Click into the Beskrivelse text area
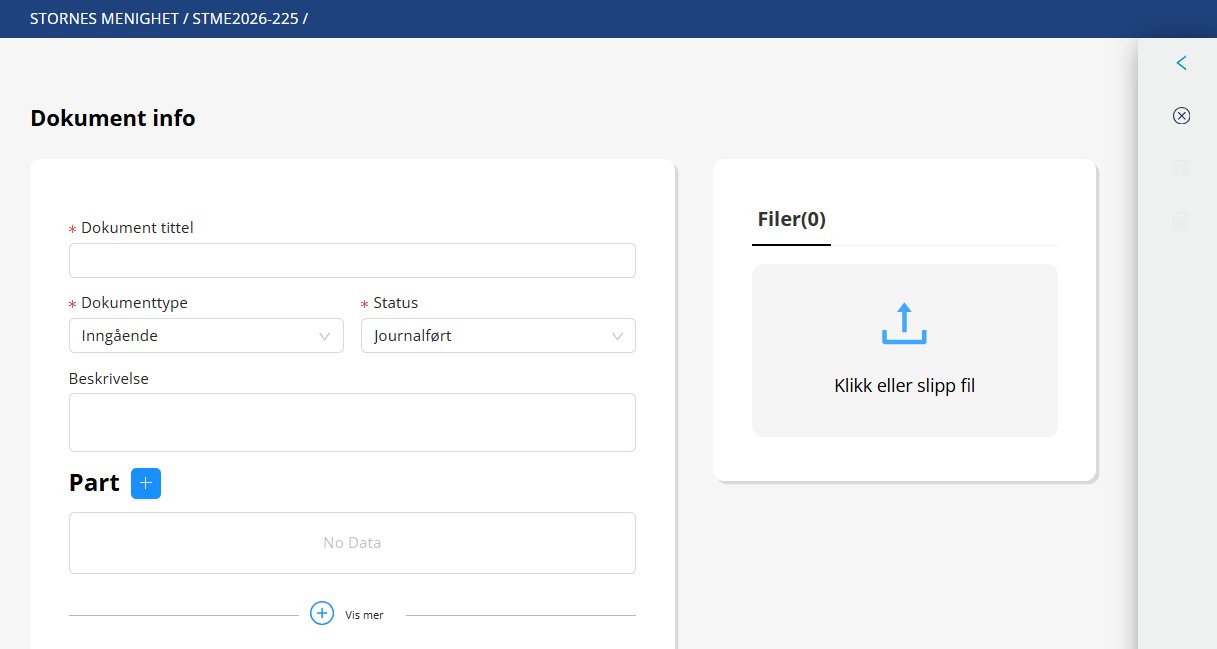The height and width of the screenshot is (649, 1217). (352, 422)
